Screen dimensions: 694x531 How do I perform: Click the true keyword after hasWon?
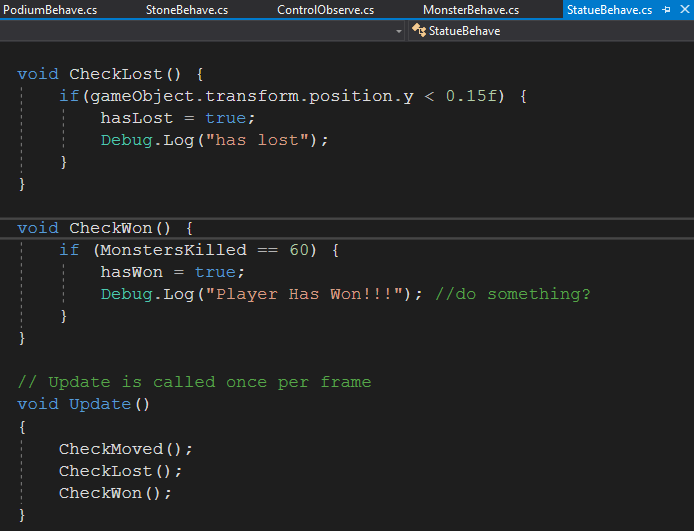tap(215, 272)
